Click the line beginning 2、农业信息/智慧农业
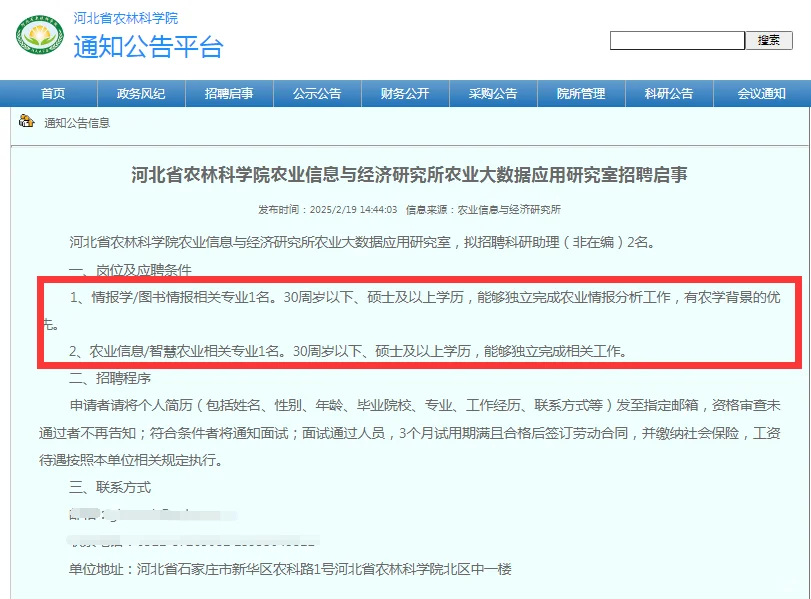The image size is (811, 599). pos(349,351)
